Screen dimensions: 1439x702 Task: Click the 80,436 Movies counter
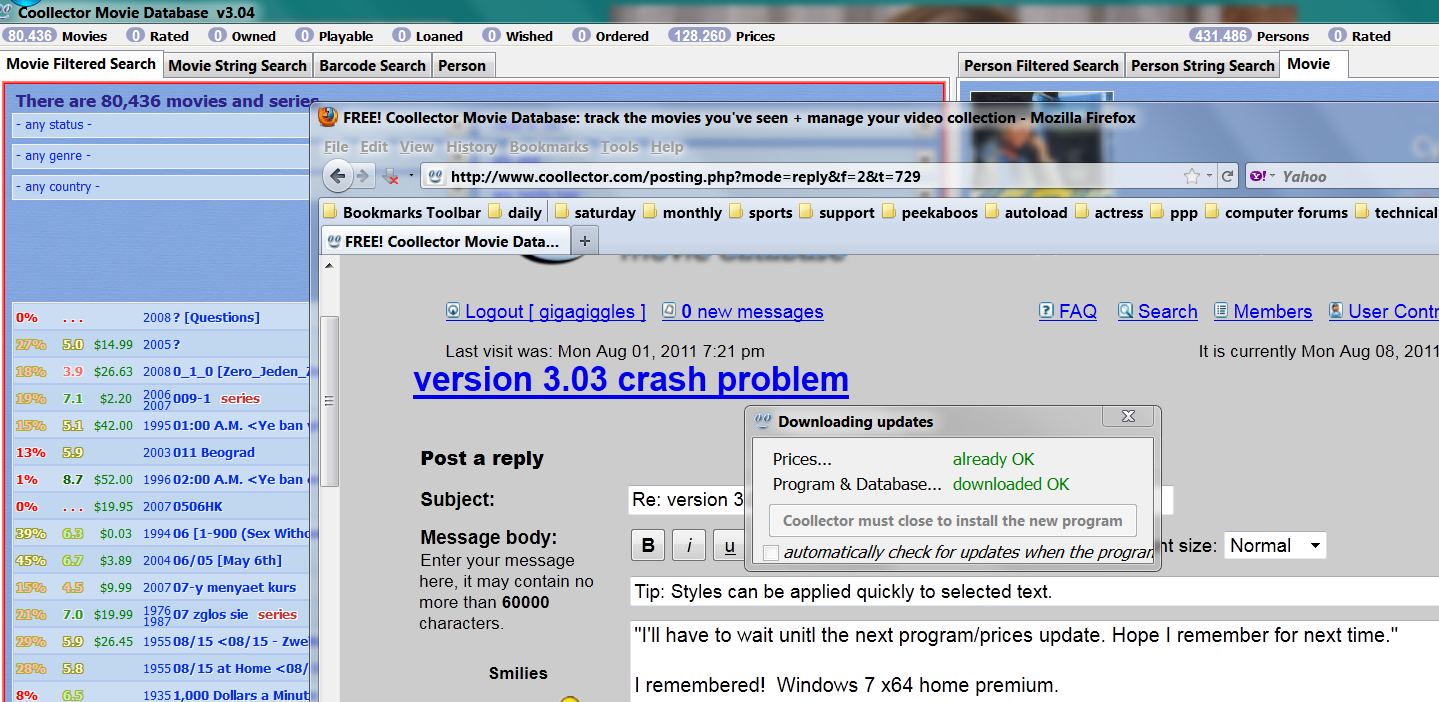pyautogui.click(x=55, y=36)
